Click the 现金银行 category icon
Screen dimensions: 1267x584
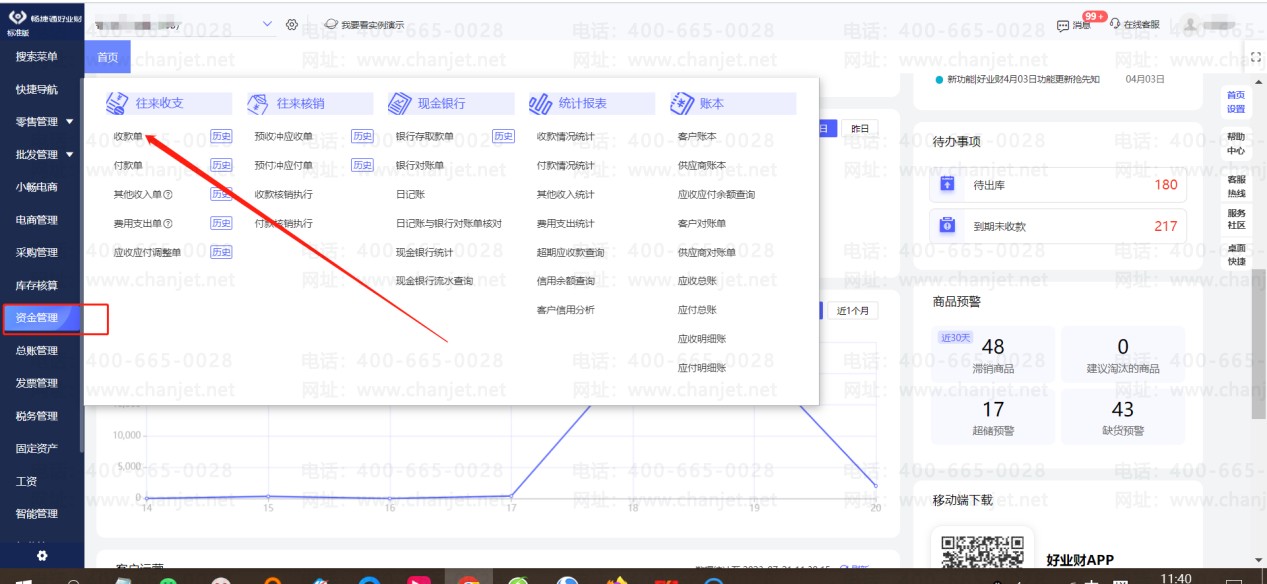coord(400,103)
